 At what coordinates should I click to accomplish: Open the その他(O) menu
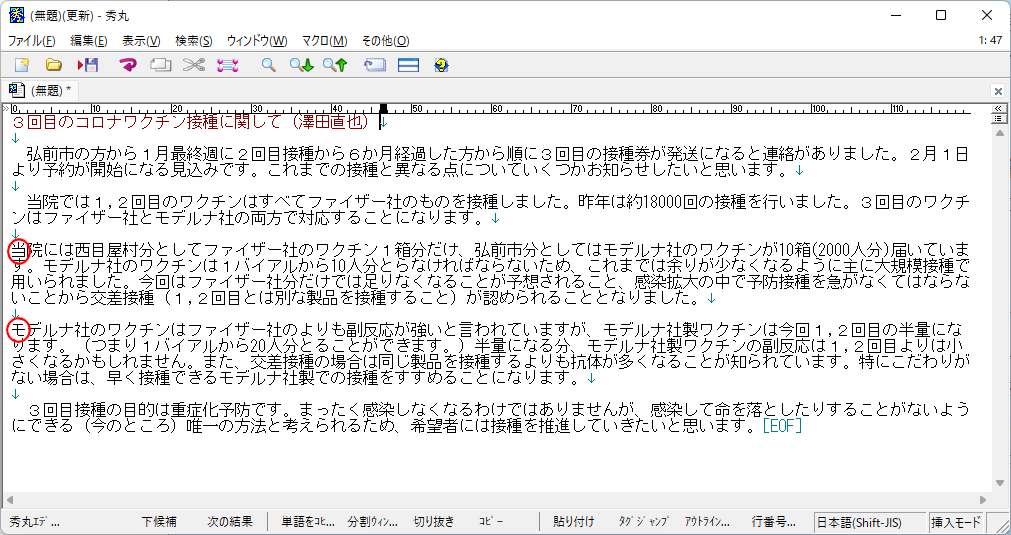pyautogui.click(x=386, y=41)
